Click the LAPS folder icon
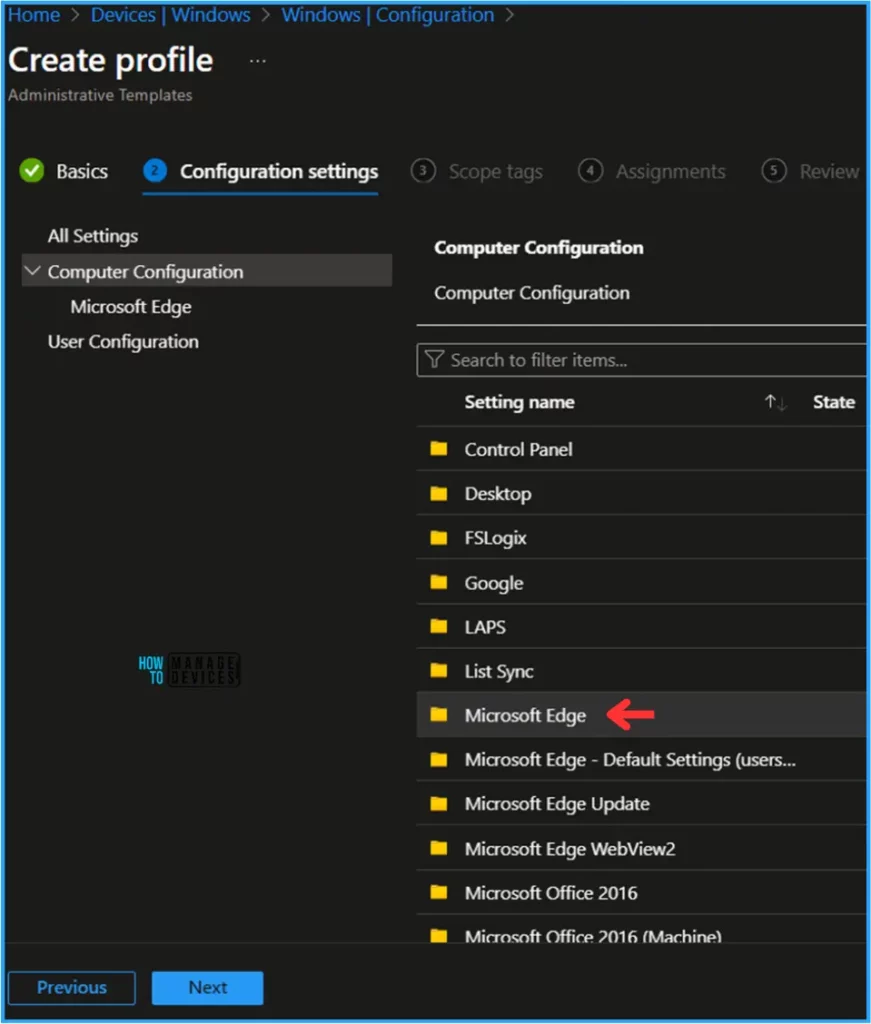This screenshot has width=871, height=1024. 439,626
